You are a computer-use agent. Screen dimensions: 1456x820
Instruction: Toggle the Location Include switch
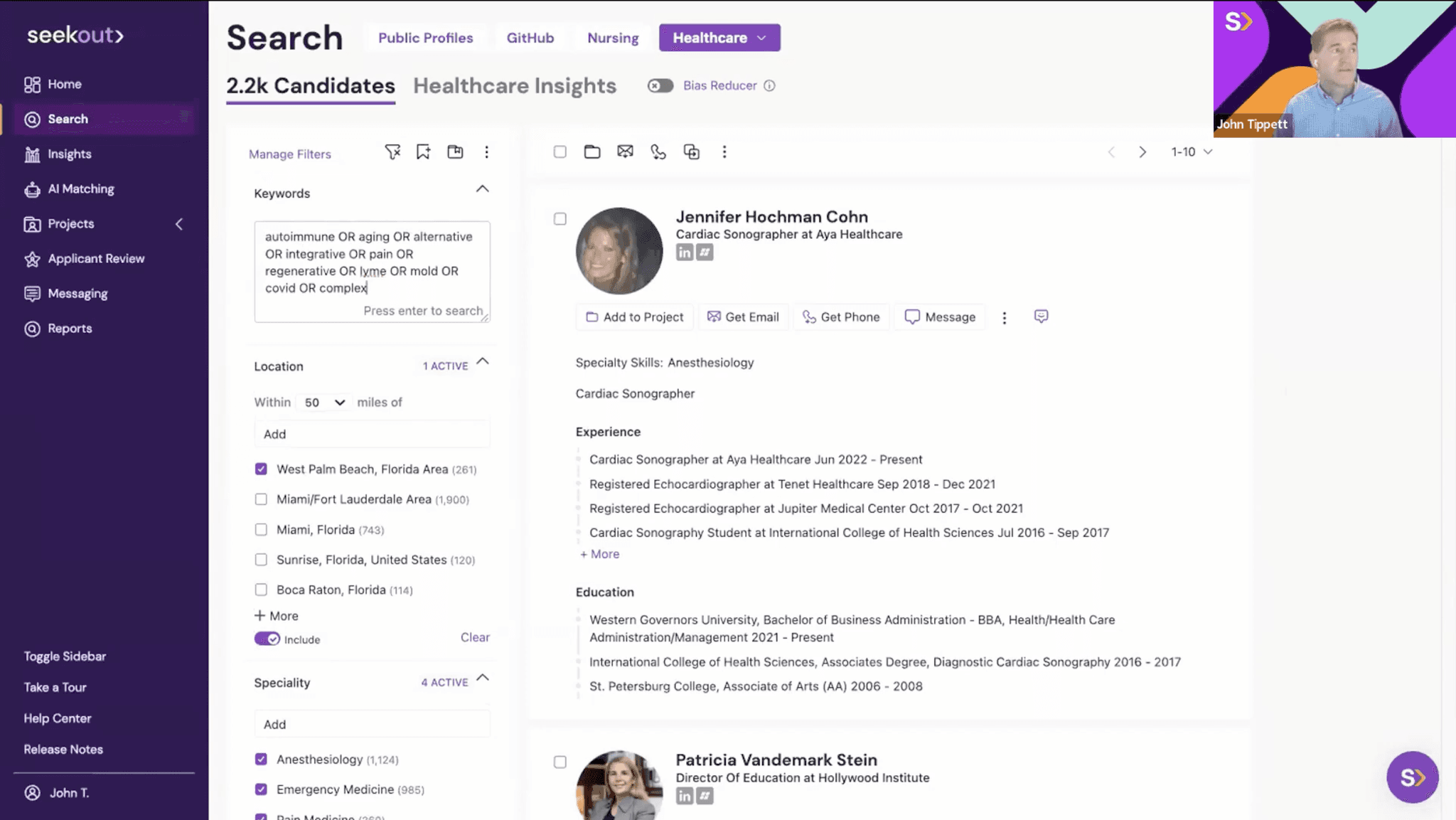tap(267, 639)
